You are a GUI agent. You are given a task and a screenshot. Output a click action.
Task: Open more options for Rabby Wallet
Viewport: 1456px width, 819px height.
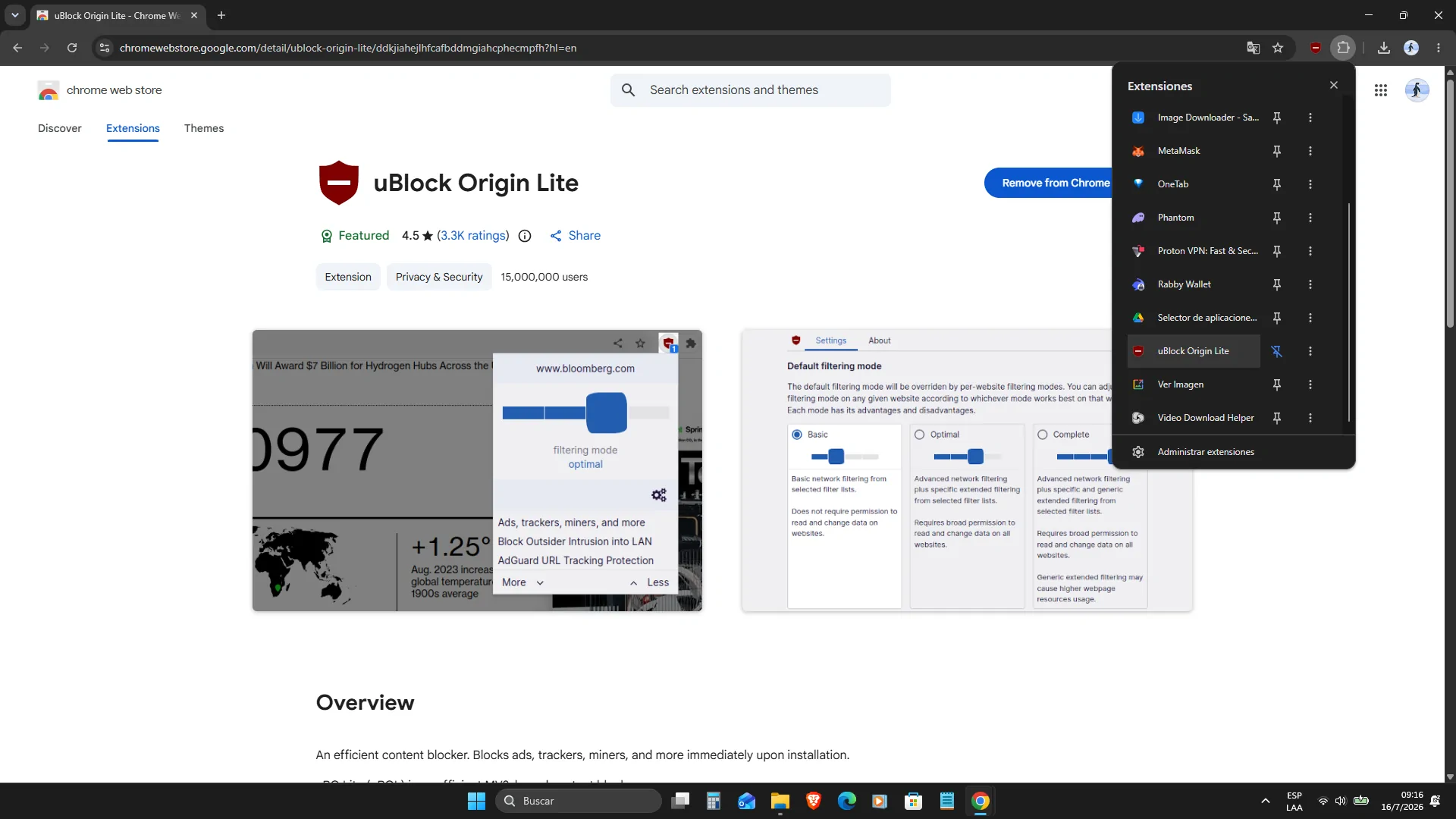(x=1310, y=284)
